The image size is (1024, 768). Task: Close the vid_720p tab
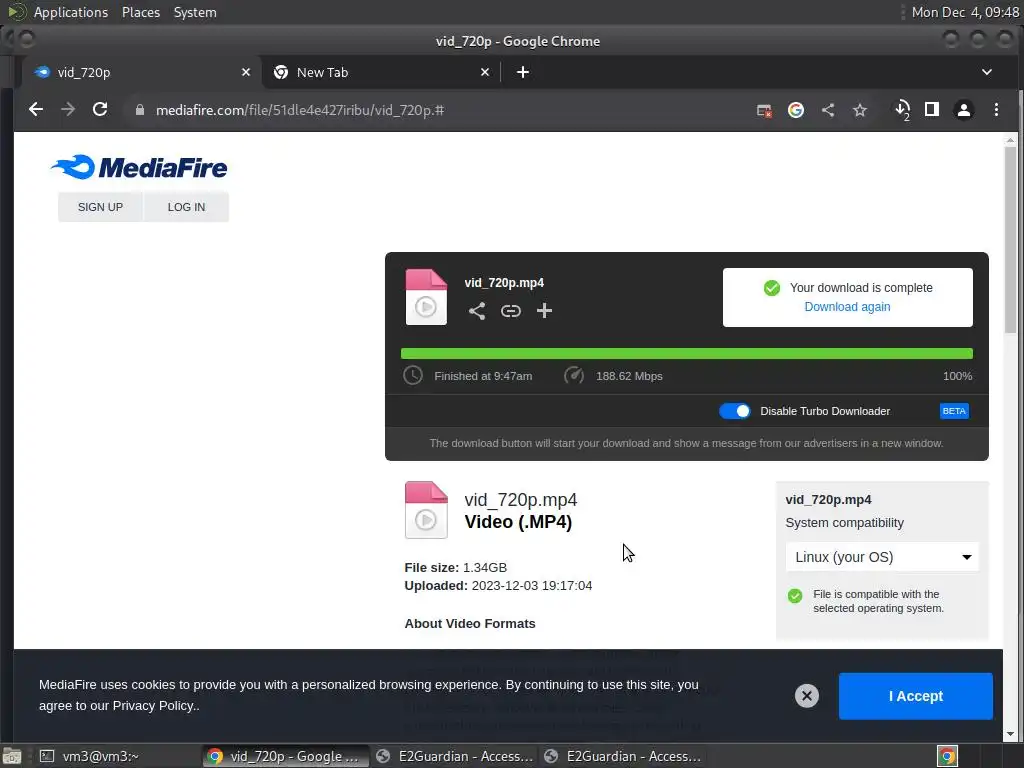pyautogui.click(x=246, y=72)
